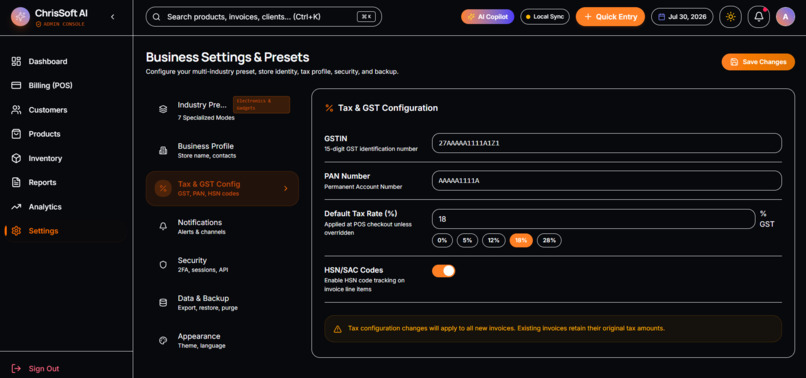The width and height of the screenshot is (806, 378).
Task: Open the Jul 30, 2026 date picker
Action: (x=682, y=16)
